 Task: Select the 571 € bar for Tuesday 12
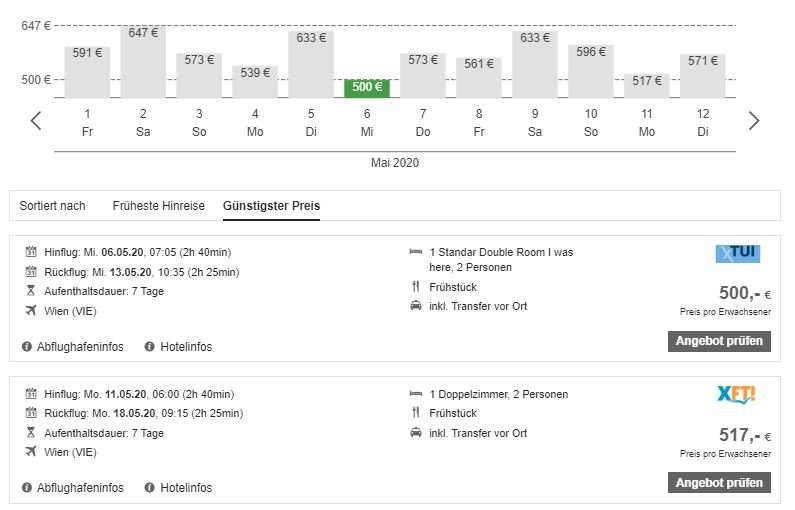(x=703, y=76)
